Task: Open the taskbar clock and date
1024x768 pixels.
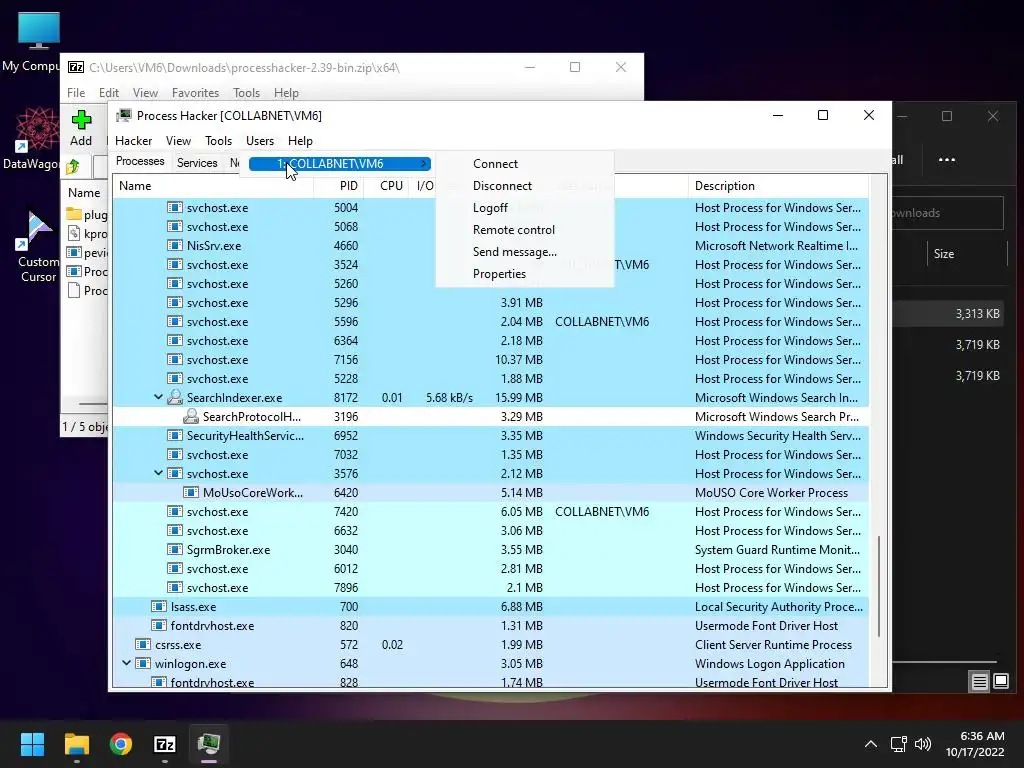Action: [x=974, y=744]
